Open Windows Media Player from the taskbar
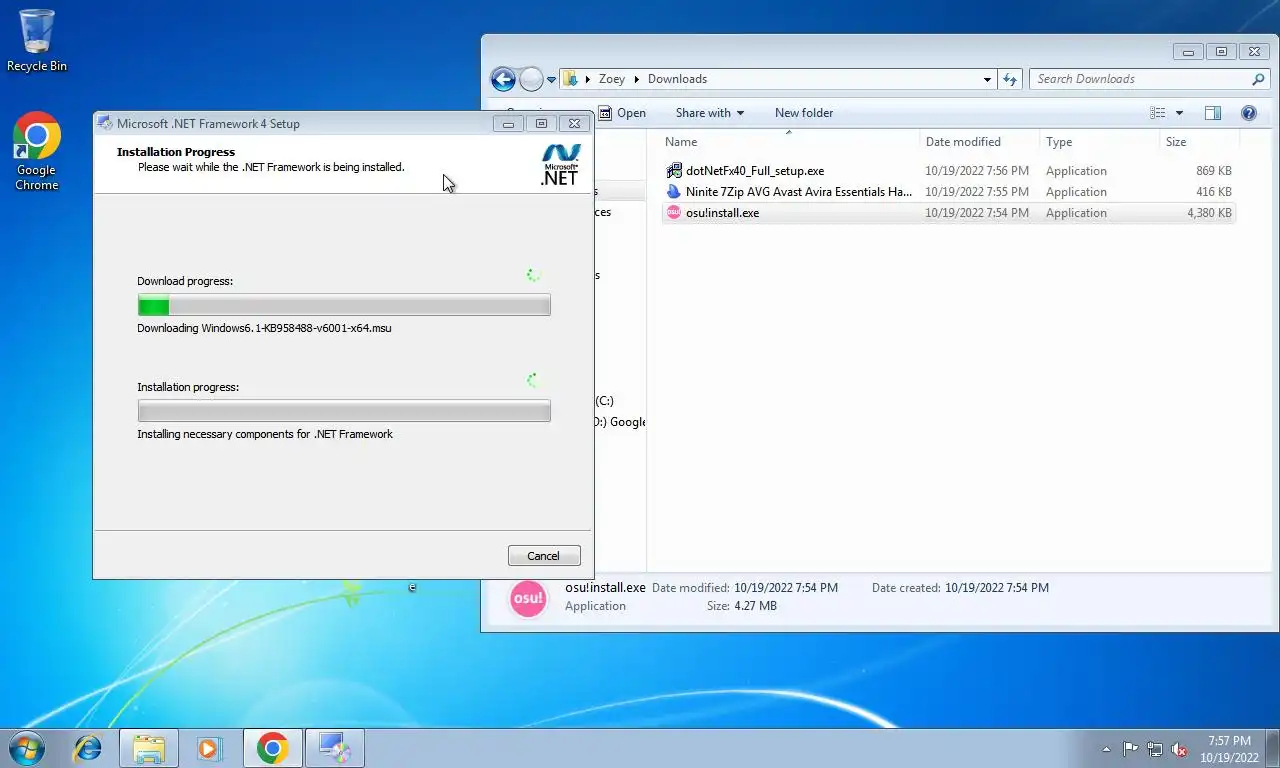 [x=209, y=748]
